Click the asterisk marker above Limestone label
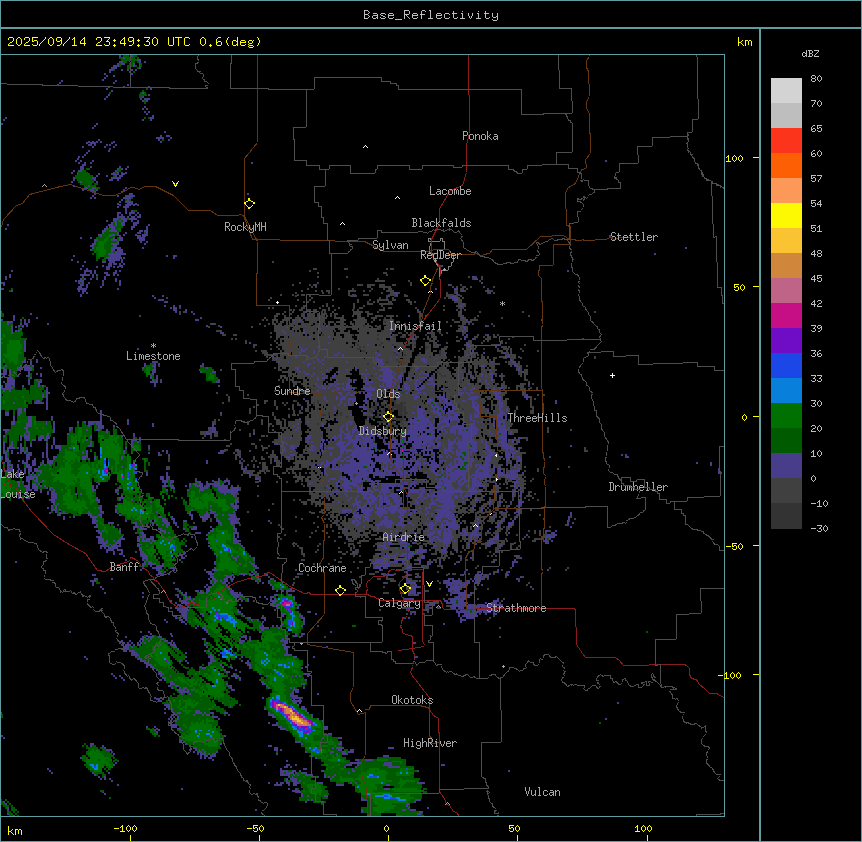The width and height of the screenshot is (862, 842). point(153,346)
